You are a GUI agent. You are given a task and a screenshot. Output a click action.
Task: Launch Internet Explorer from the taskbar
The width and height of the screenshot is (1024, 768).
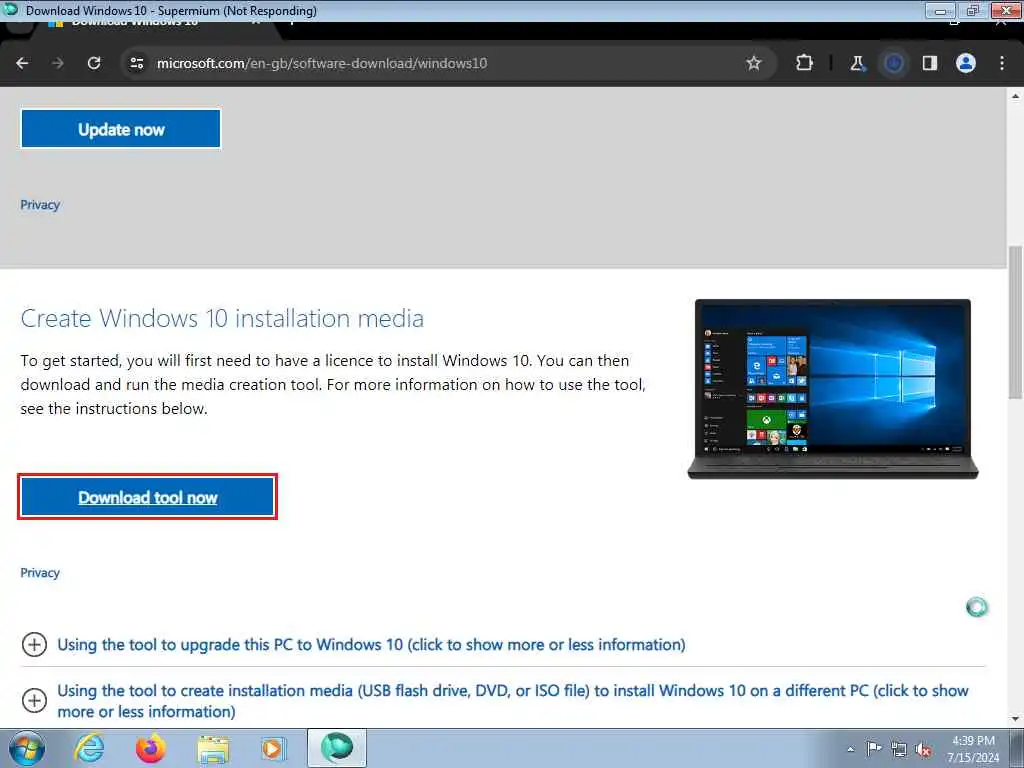[x=89, y=748]
